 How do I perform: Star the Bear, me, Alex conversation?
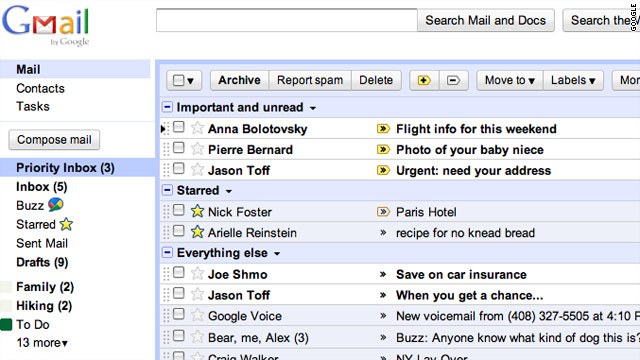(198, 337)
